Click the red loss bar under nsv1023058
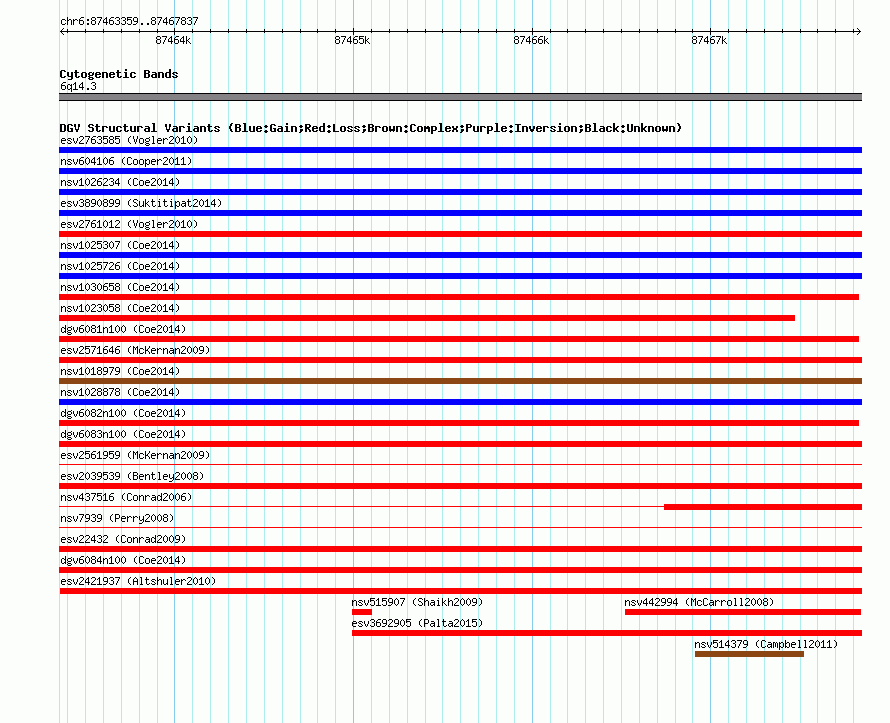Screen dimensions: 890x723 coord(427,318)
